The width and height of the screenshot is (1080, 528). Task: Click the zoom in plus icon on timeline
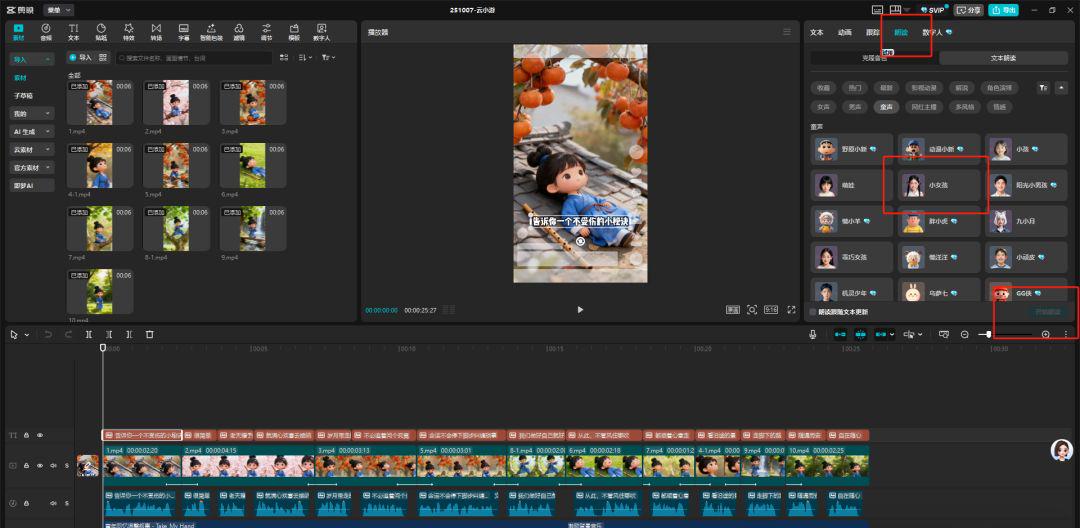click(1046, 335)
